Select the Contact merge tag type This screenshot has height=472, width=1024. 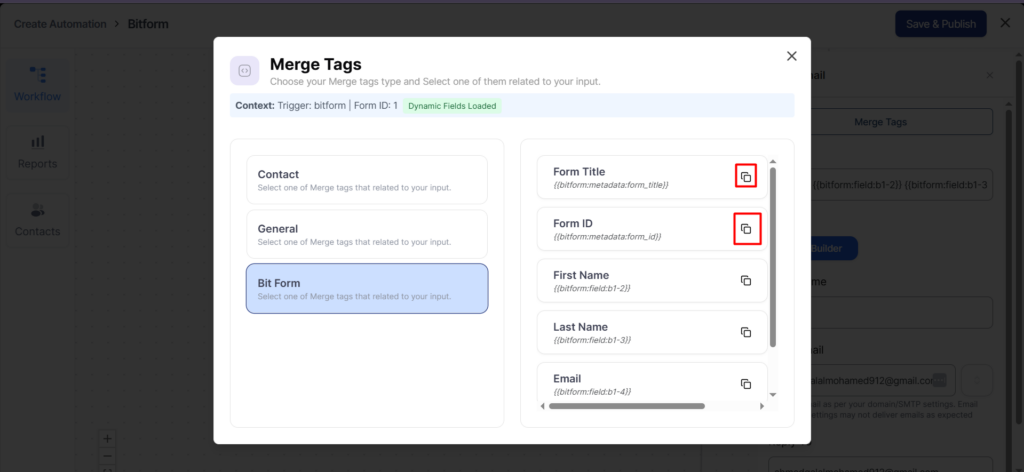[366, 180]
